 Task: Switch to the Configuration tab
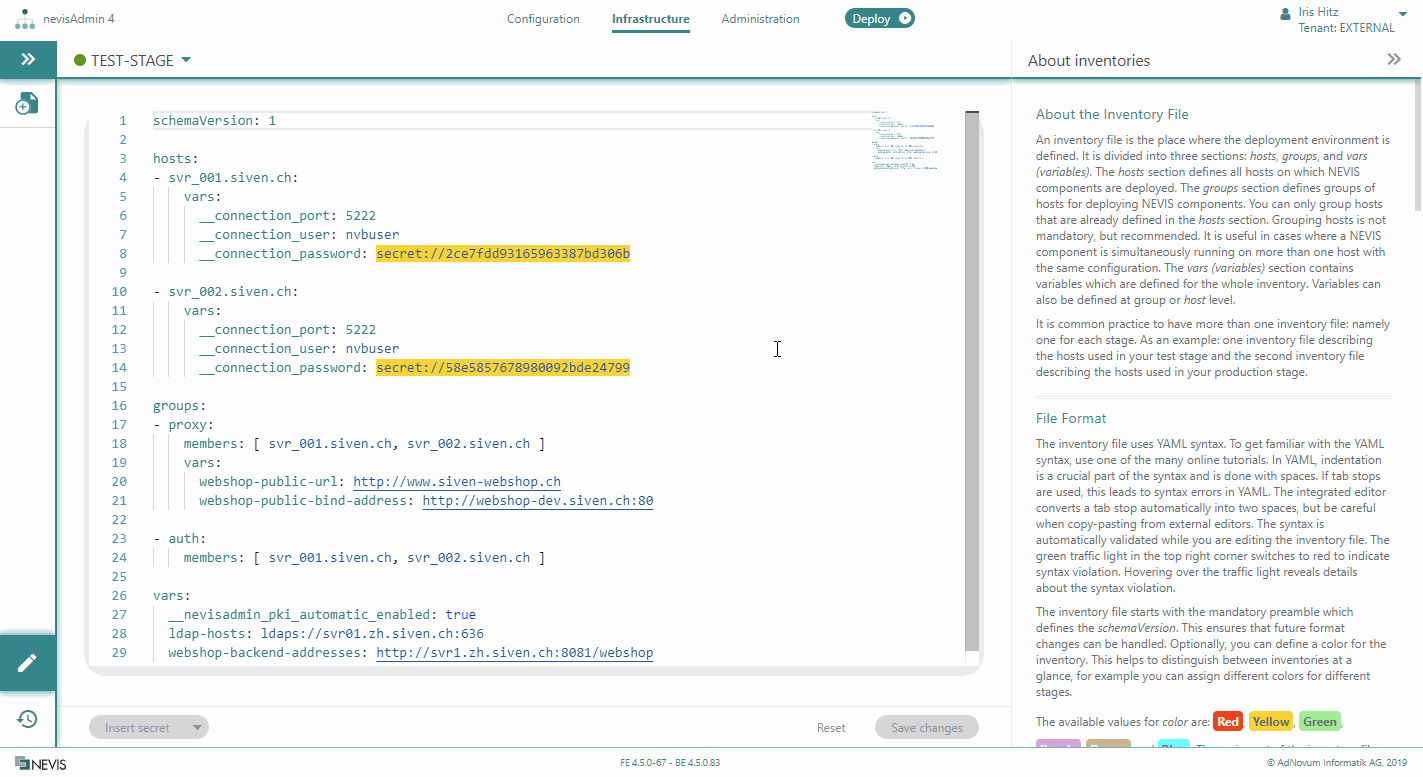tap(543, 19)
